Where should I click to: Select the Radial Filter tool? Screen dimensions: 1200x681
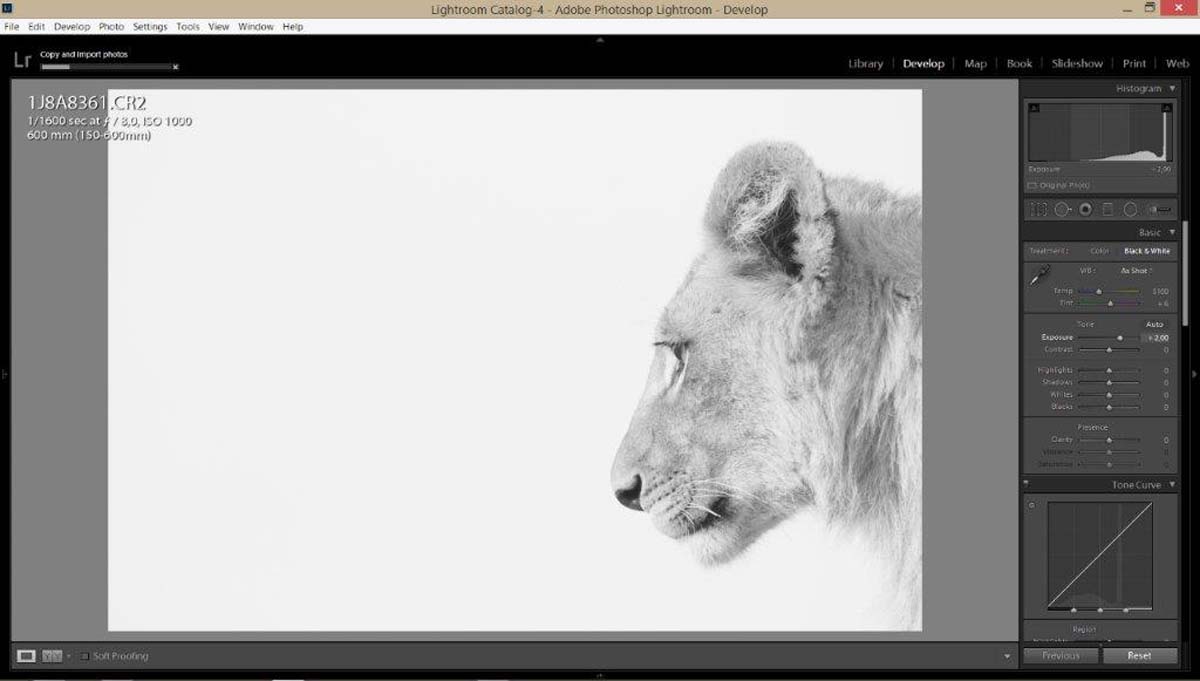tap(1130, 210)
